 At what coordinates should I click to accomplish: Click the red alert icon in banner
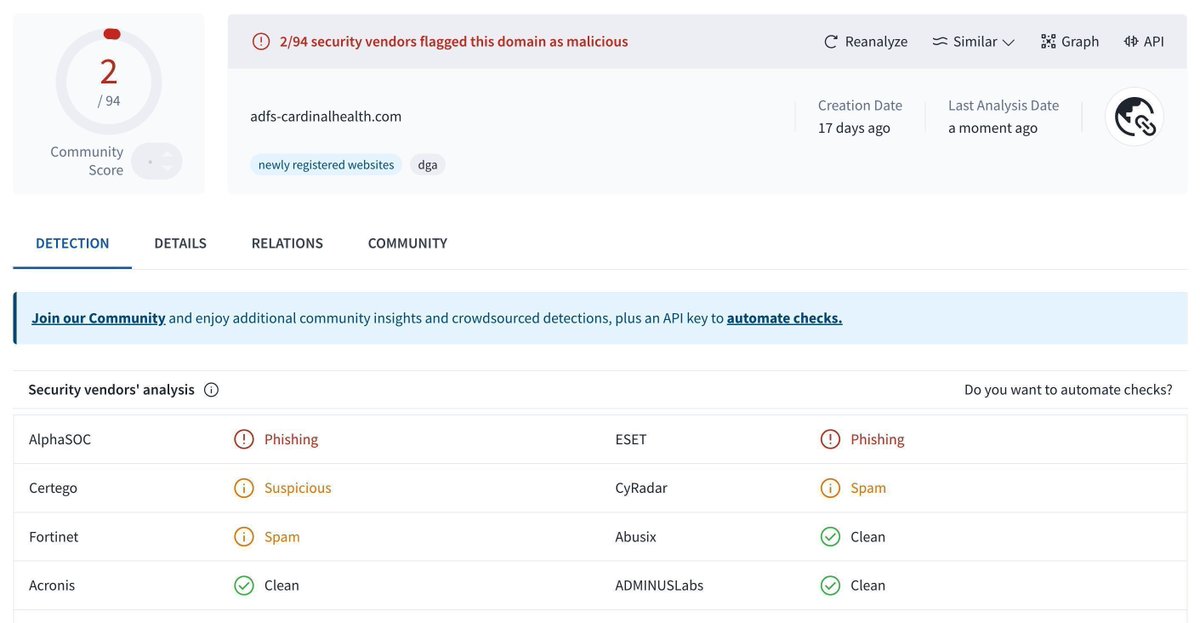pyautogui.click(x=261, y=41)
